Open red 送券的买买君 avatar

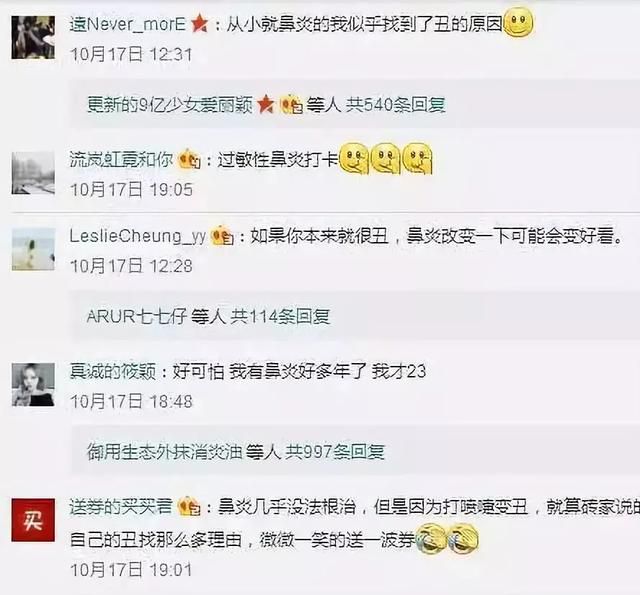[x=33, y=520]
